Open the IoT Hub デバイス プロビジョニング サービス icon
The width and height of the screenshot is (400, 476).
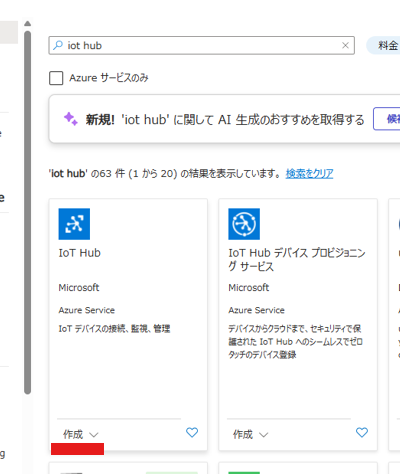coord(244,224)
